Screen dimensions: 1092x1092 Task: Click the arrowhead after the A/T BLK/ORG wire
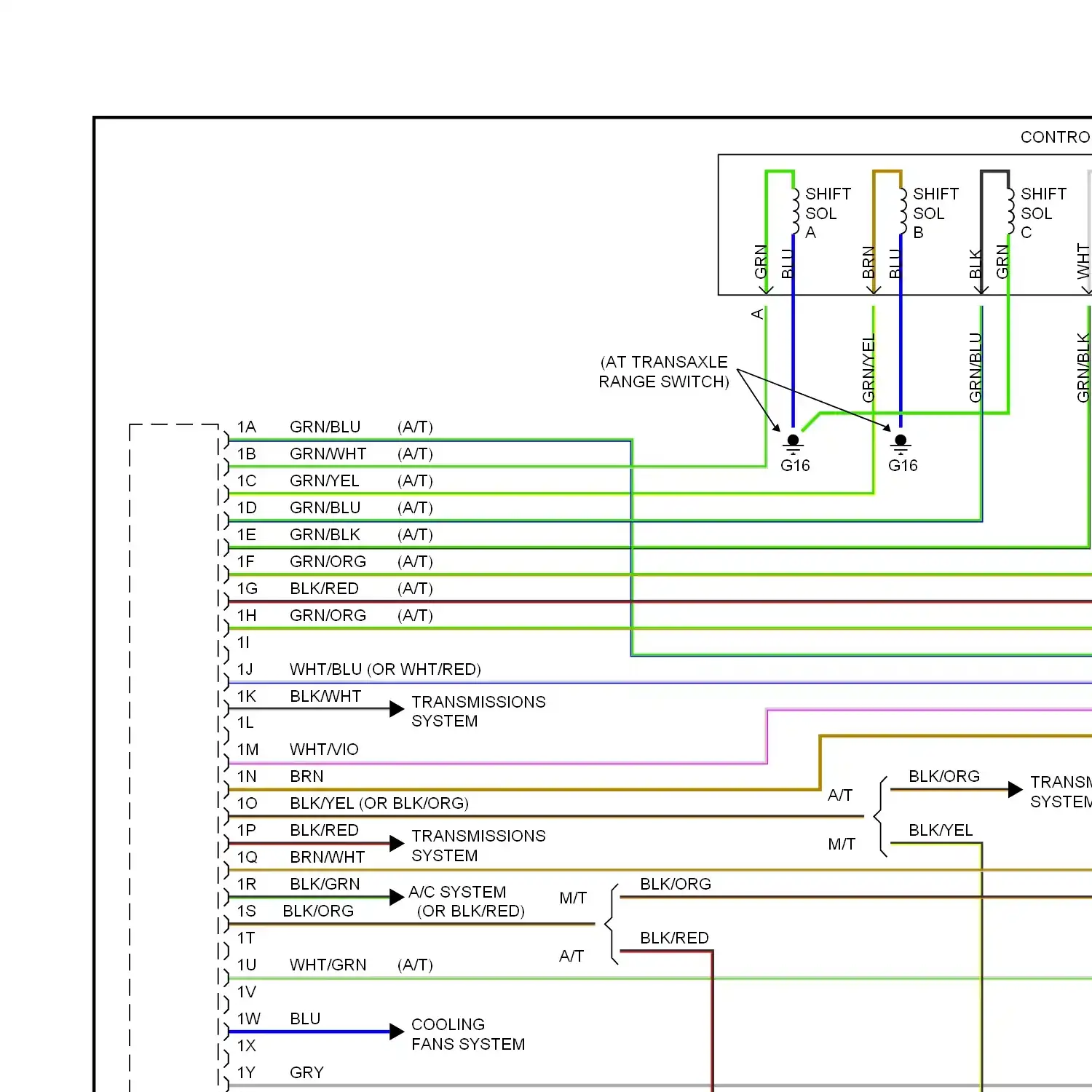click(1016, 790)
